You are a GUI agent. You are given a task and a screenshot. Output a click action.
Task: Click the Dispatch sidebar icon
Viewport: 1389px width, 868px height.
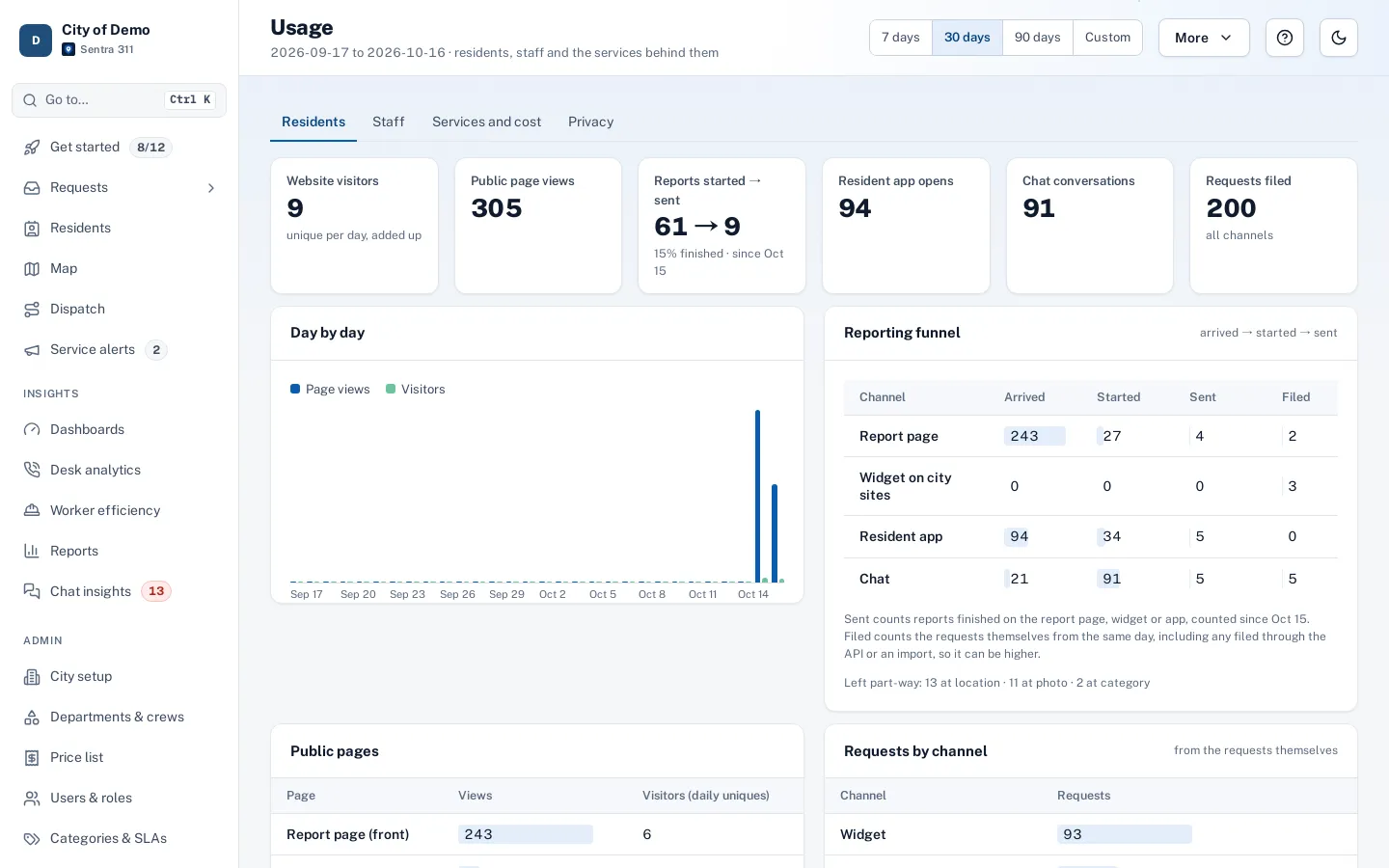[32, 310]
